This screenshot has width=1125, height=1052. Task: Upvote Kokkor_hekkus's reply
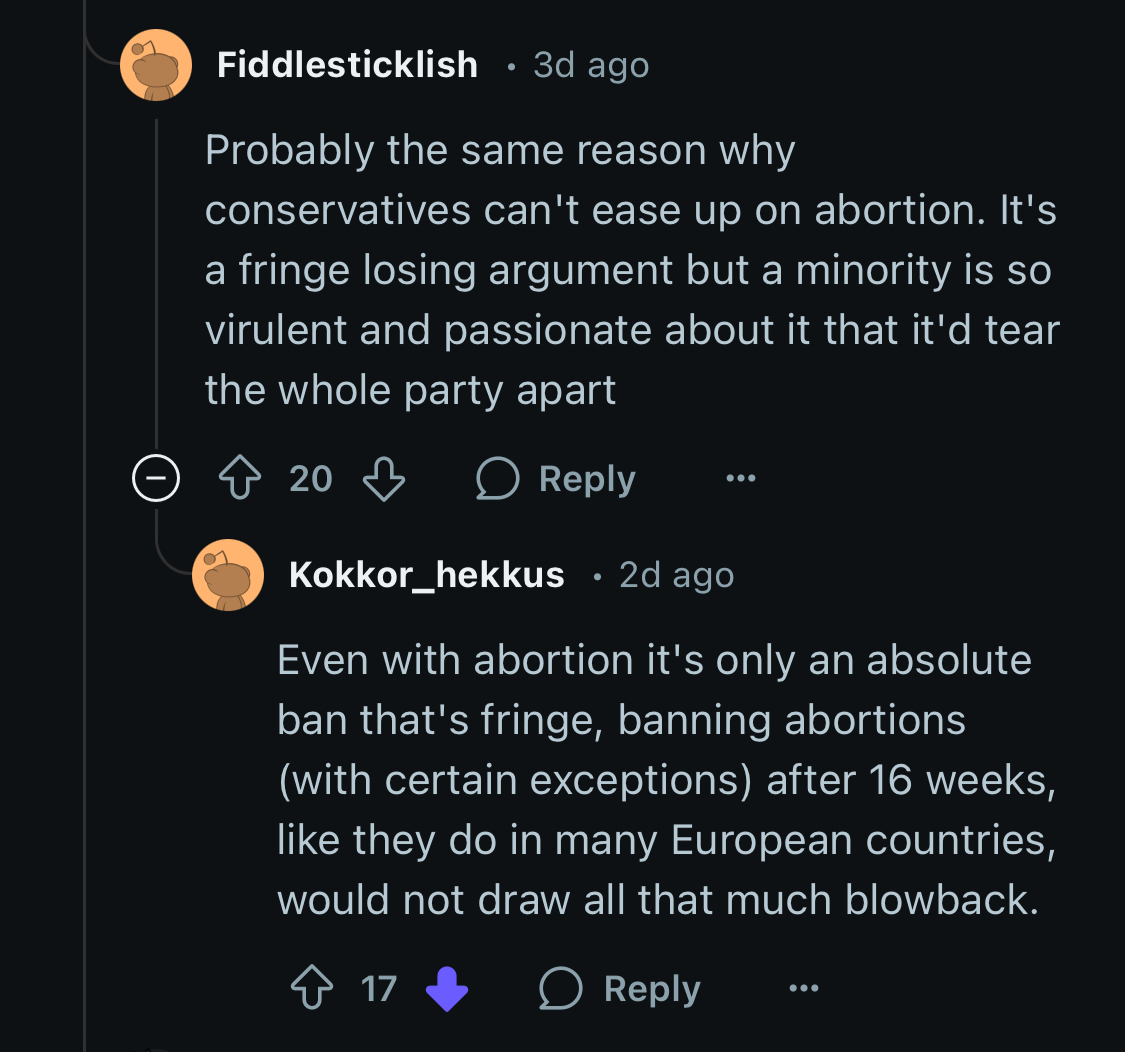point(311,988)
